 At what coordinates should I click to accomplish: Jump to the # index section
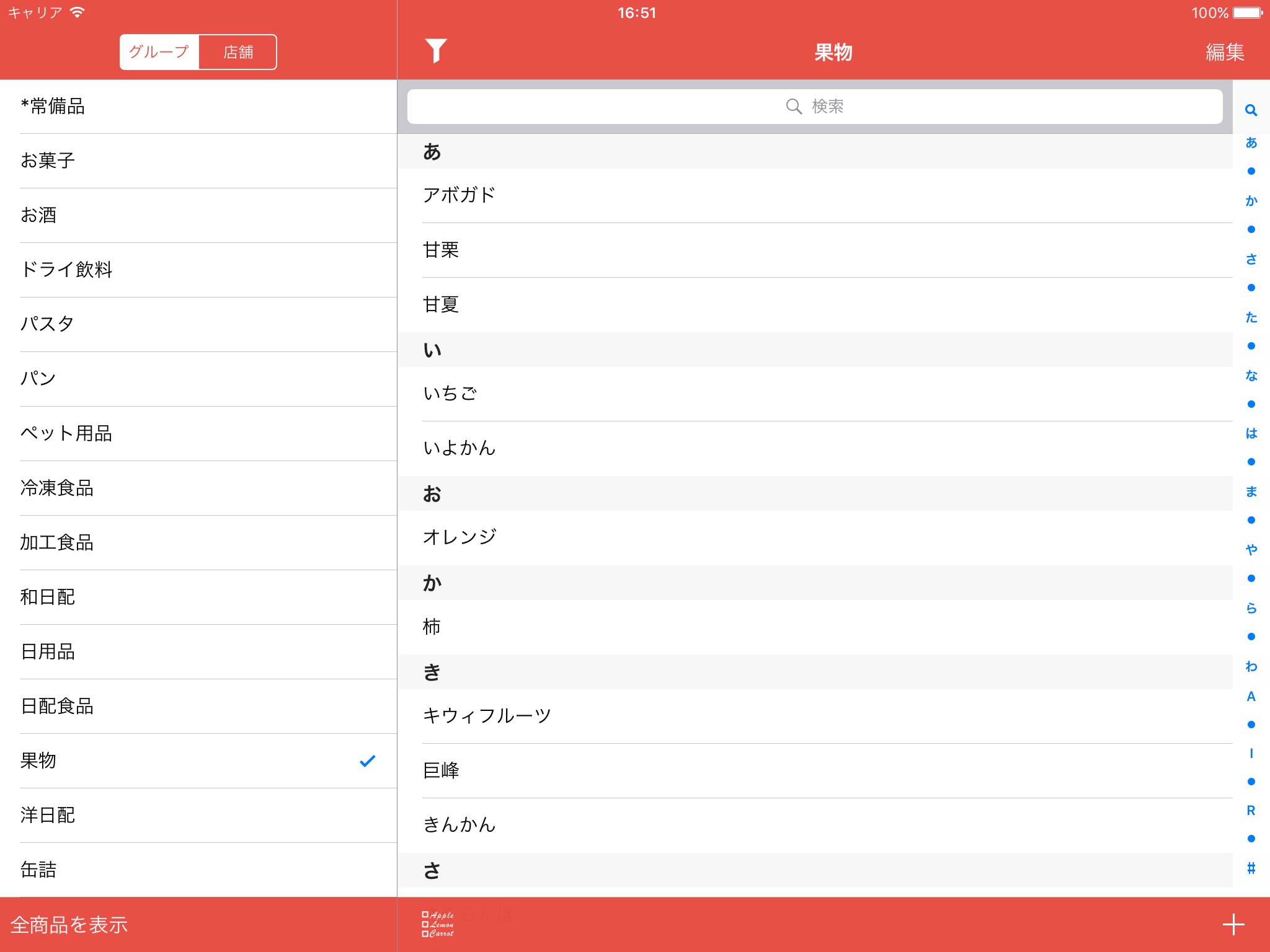(x=1251, y=868)
